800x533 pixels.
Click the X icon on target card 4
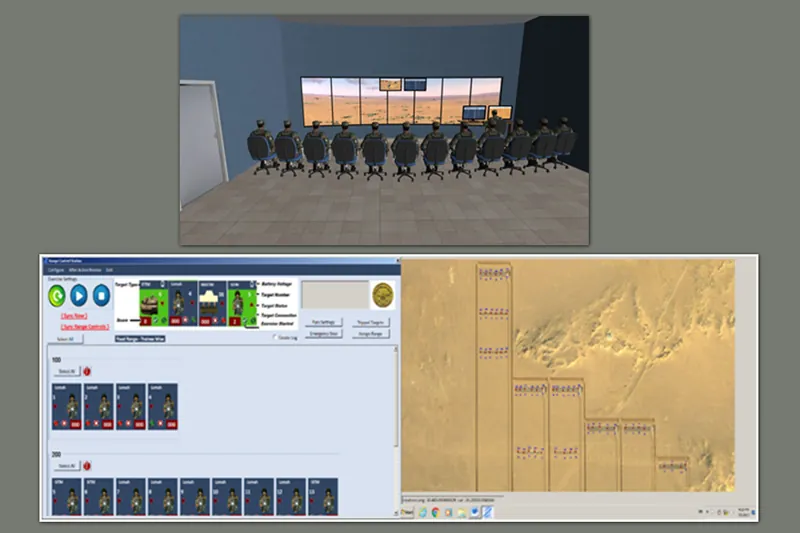[161, 423]
